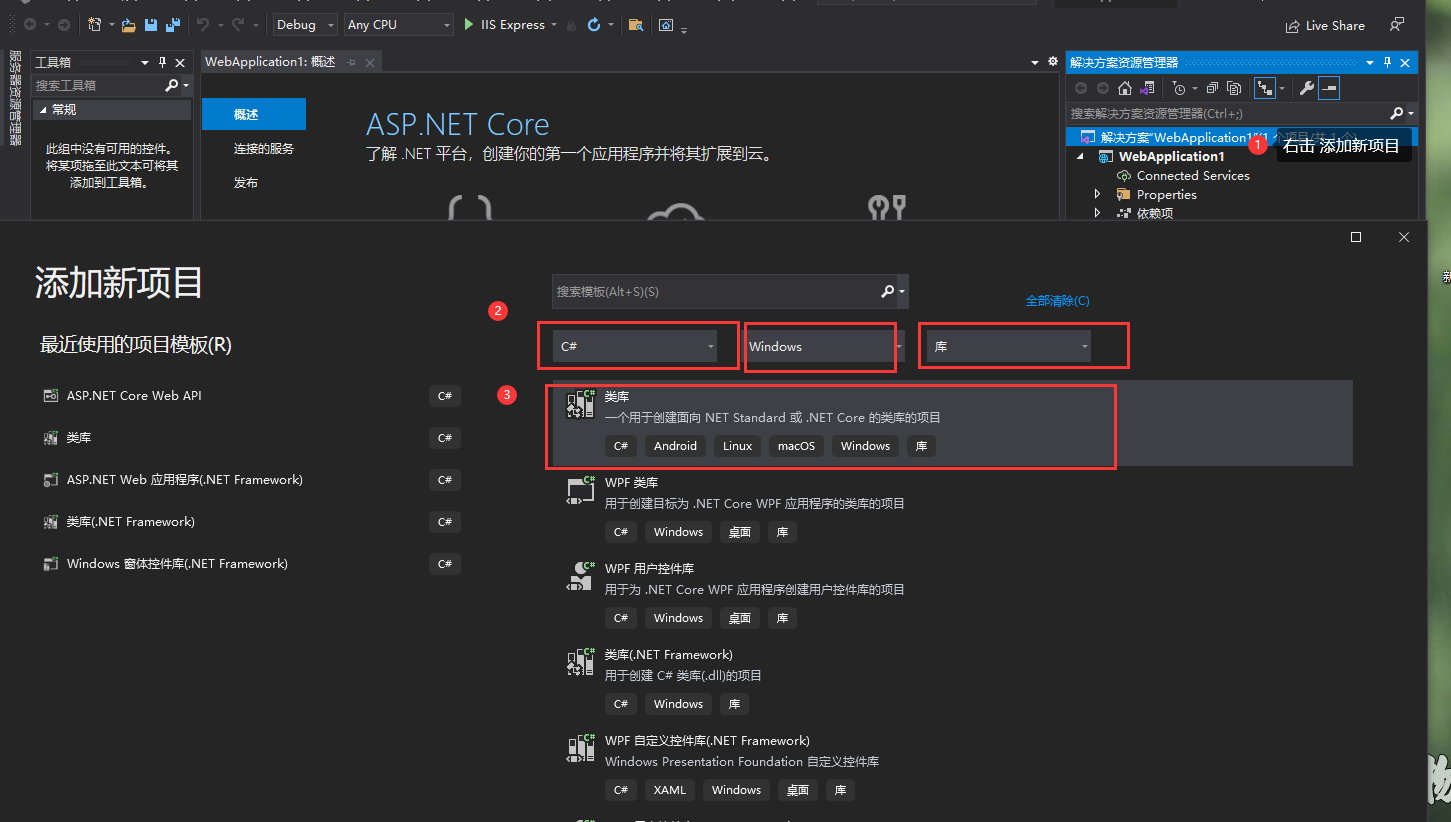
Task: Select recent template ASP.NET Core Web API
Action: 251,396
